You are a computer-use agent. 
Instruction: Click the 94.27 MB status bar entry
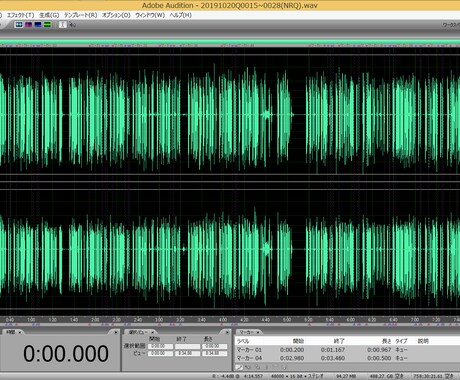coord(346,376)
